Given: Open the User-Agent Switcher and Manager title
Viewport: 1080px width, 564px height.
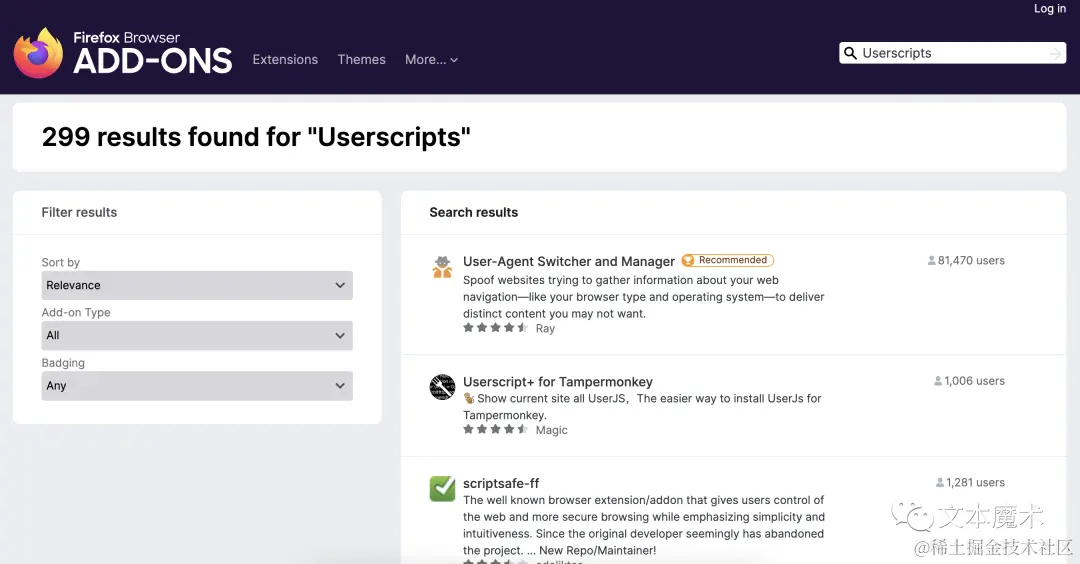Looking at the screenshot, I should 569,261.
